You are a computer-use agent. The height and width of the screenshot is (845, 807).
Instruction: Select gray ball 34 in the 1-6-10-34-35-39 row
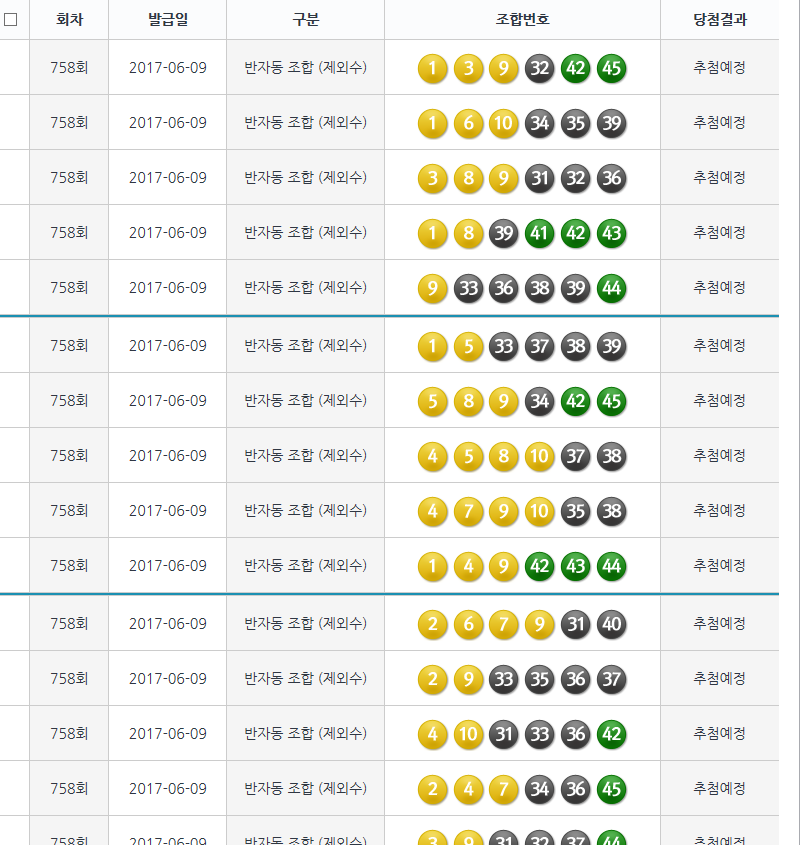click(540, 123)
